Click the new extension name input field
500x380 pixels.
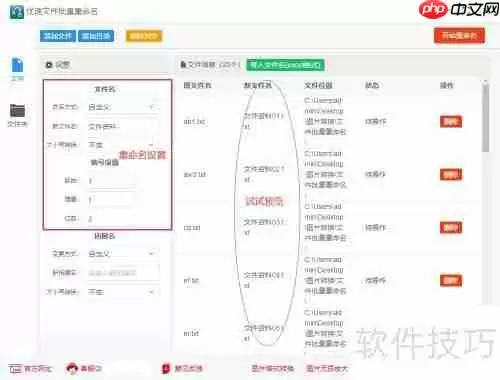(123, 273)
